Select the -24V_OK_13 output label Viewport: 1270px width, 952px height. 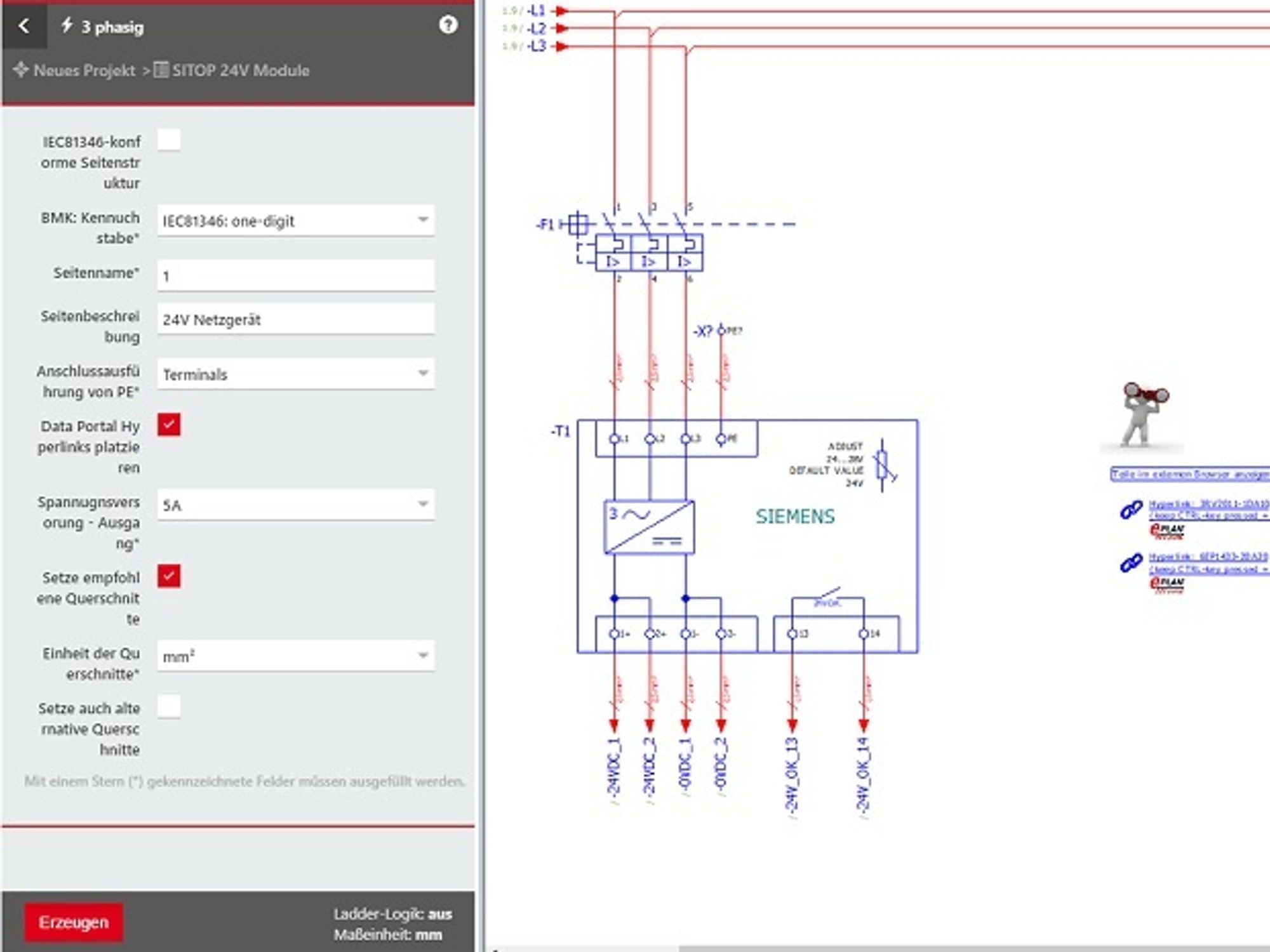coord(791,774)
